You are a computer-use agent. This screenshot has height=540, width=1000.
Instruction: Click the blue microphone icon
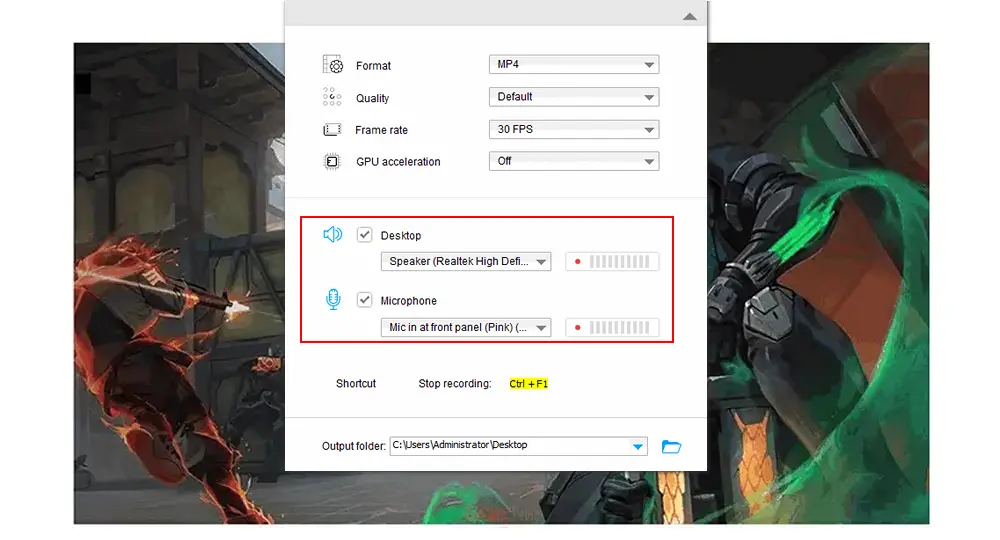333,300
